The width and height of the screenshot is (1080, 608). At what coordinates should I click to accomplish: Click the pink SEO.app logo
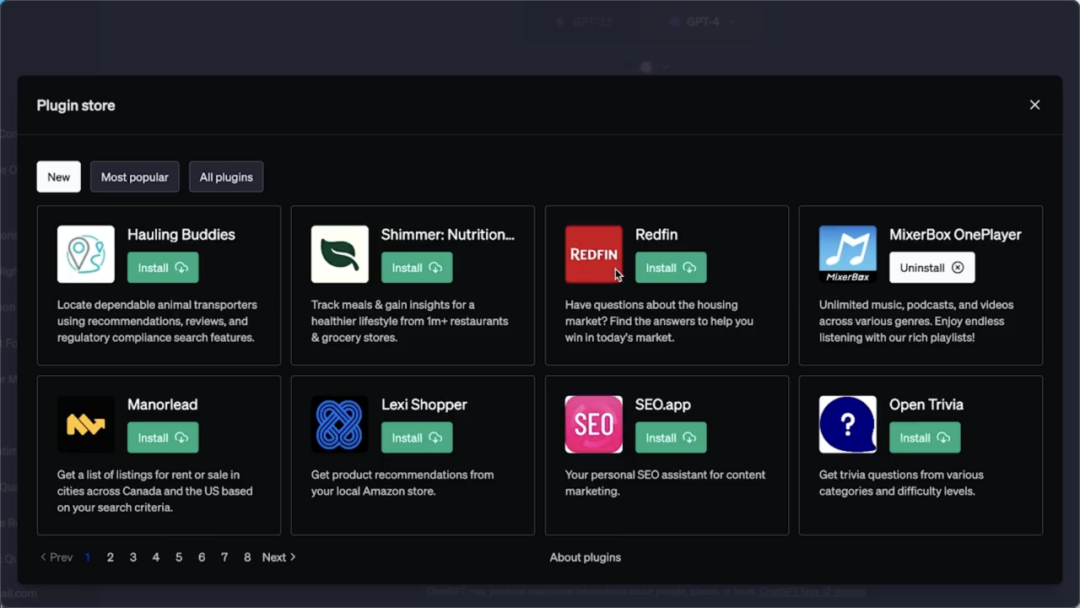click(x=594, y=424)
